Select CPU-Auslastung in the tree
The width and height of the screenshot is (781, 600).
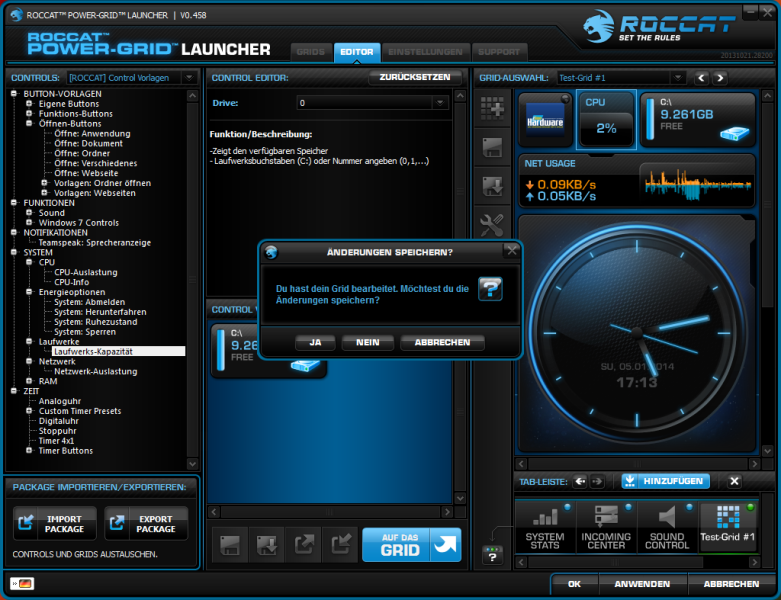(86, 272)
